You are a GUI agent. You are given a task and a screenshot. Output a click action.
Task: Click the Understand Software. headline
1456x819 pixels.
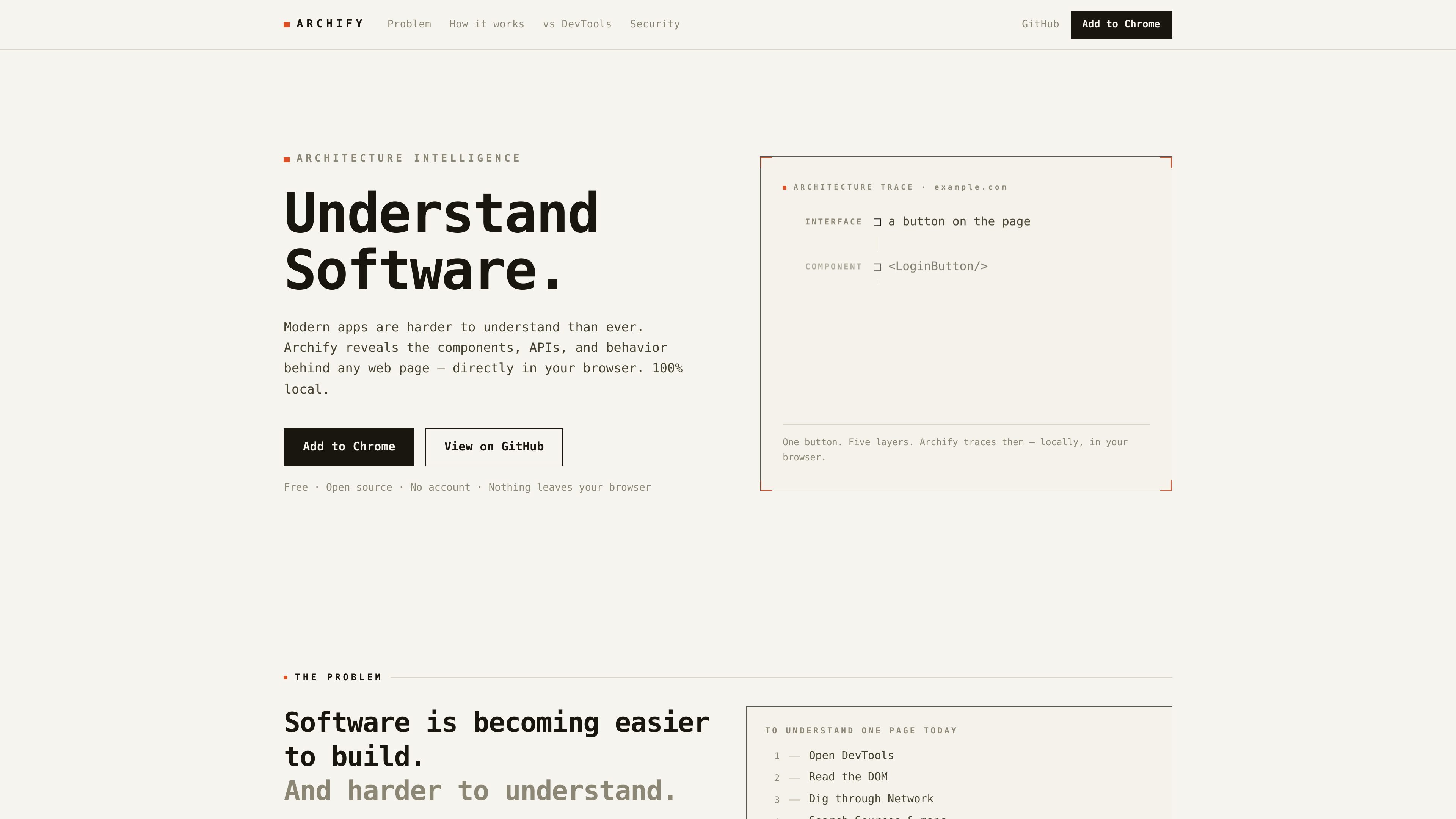click(441, 242)
